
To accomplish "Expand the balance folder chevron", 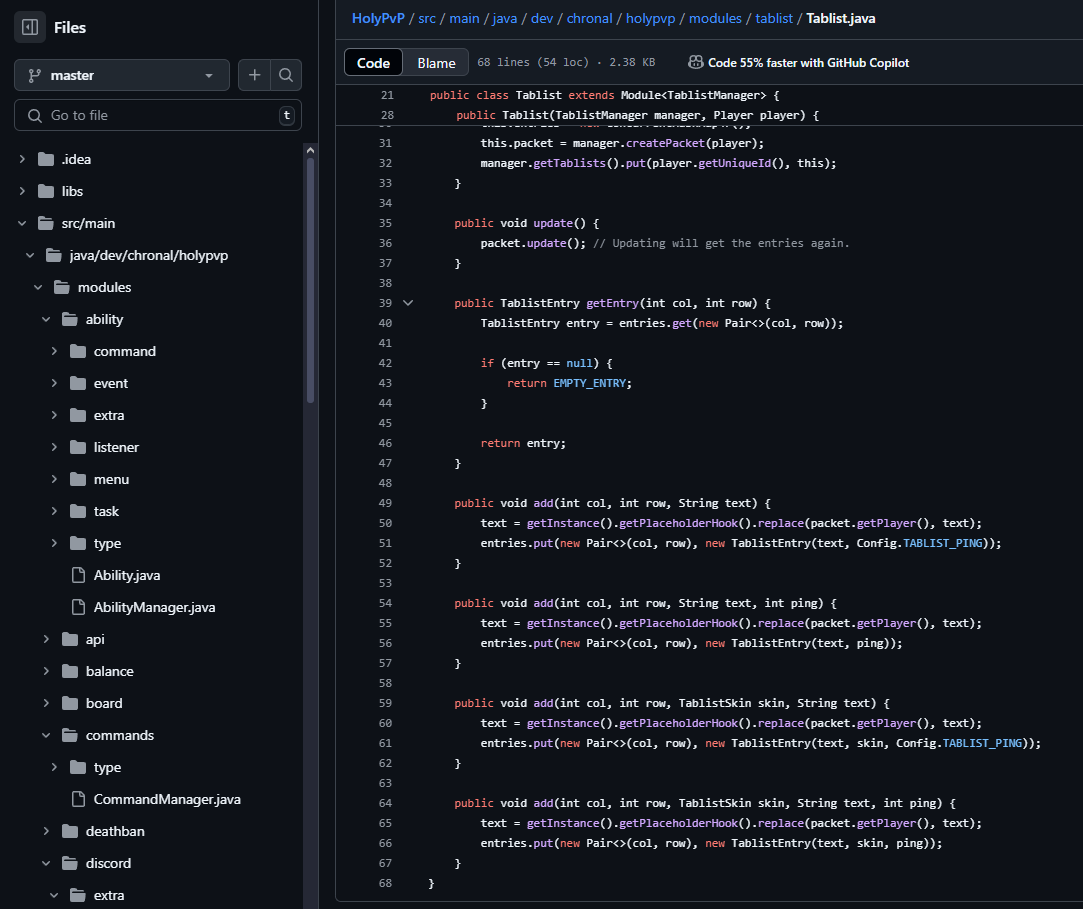I will [46, 671].
